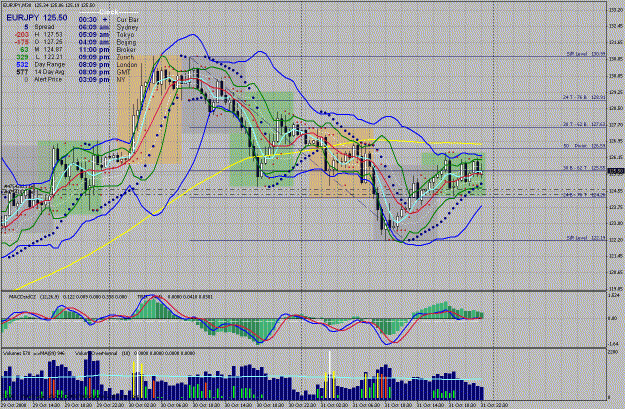Select the Spread value row
Screen dimensions: 625x409
pos(39,27)
